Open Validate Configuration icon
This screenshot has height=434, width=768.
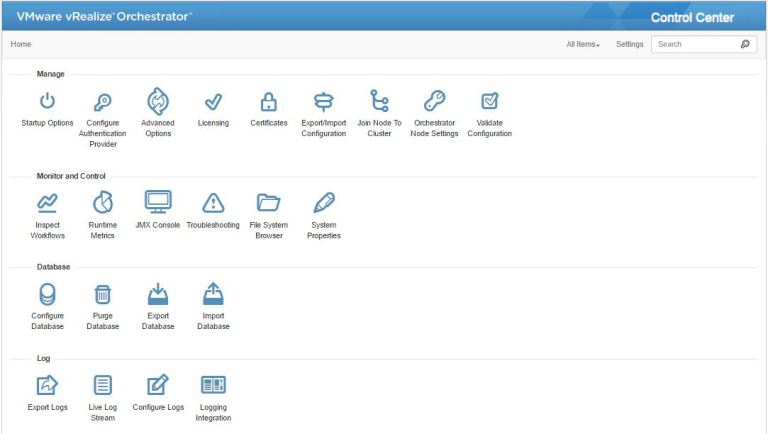(490, 101)
